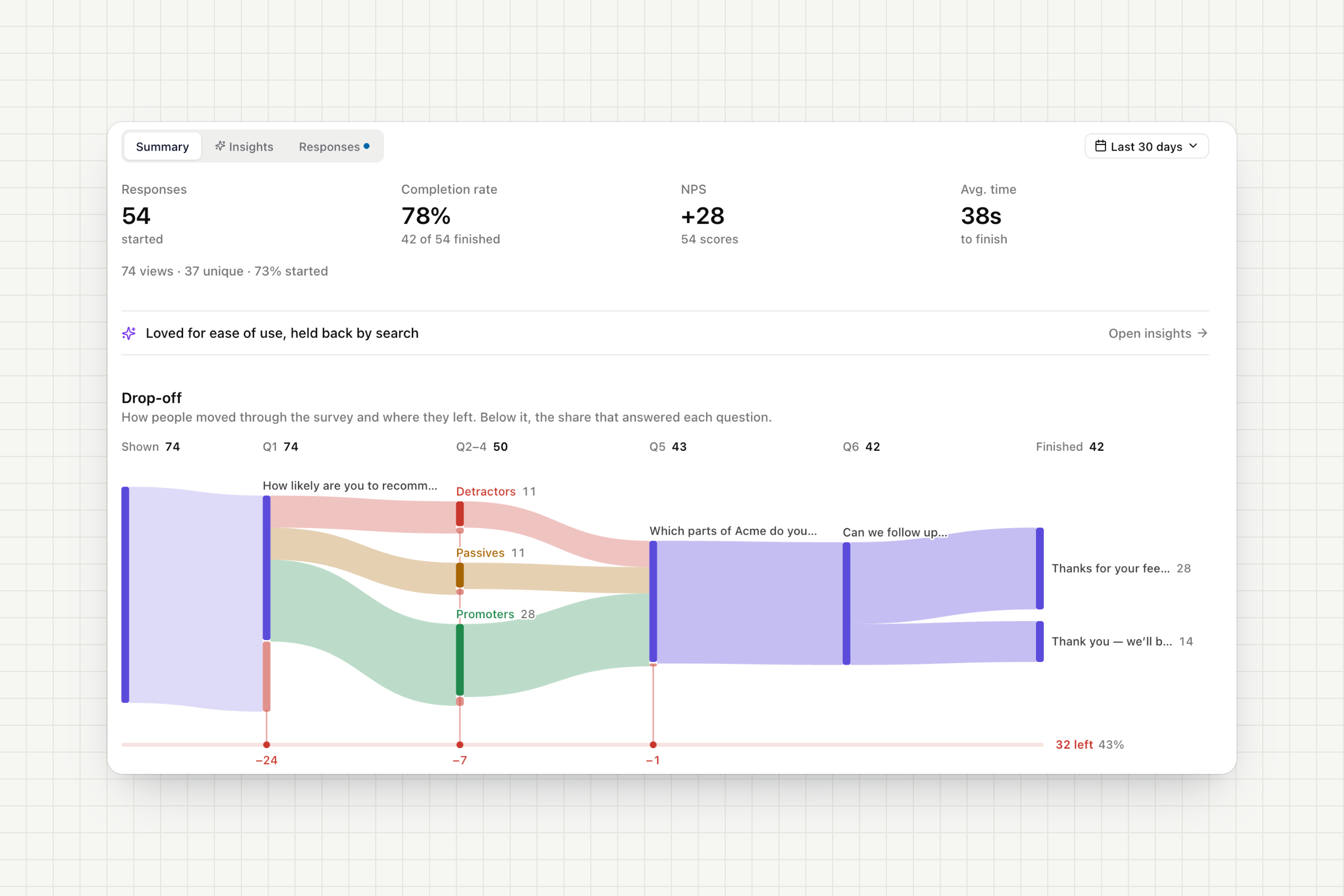Click the blue dot on Responses tab
1344x896 pixels.
click(366, 146)
